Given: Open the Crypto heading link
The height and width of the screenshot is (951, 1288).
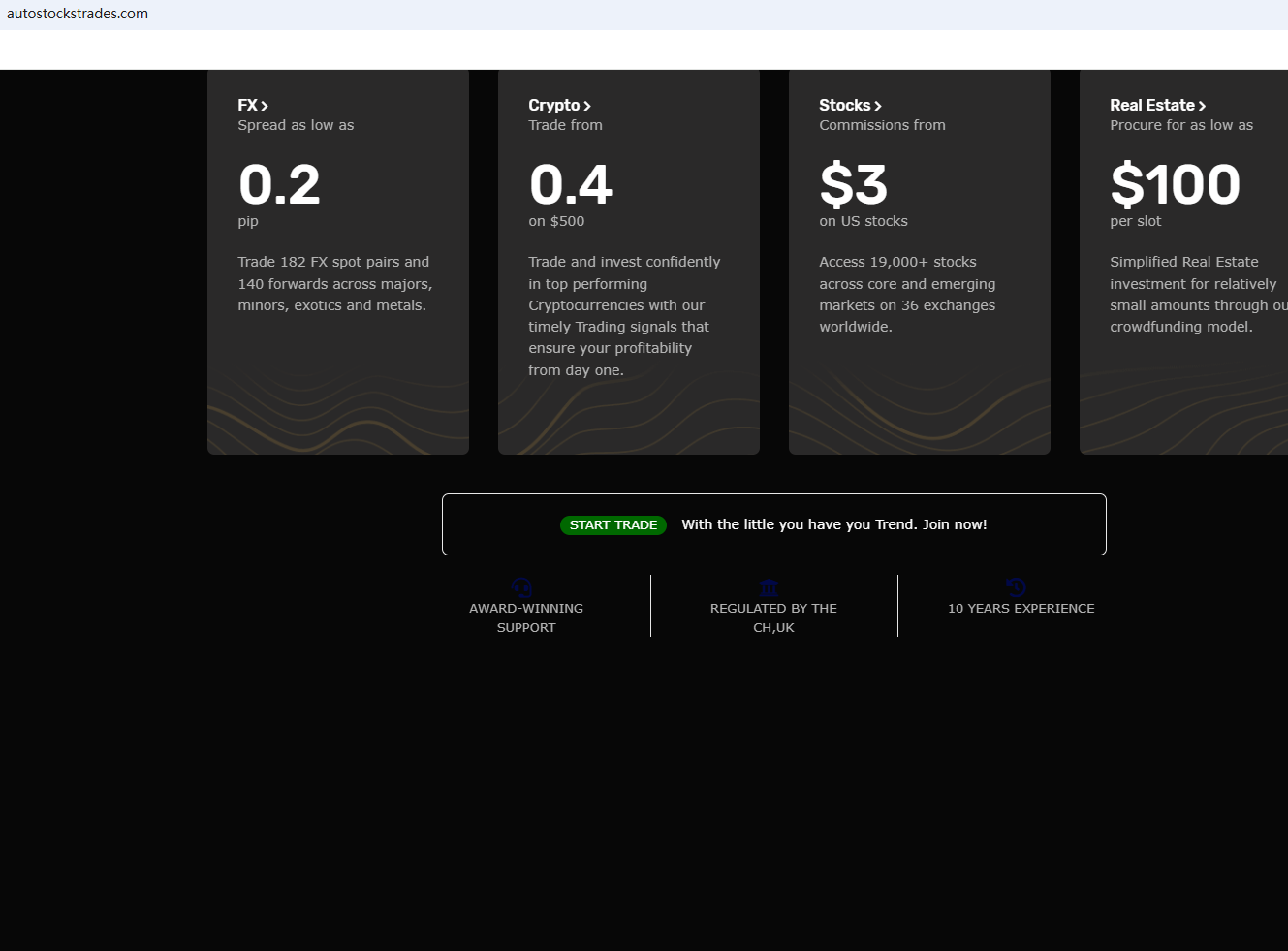Looking at the screenshot, I should point(553,105).
